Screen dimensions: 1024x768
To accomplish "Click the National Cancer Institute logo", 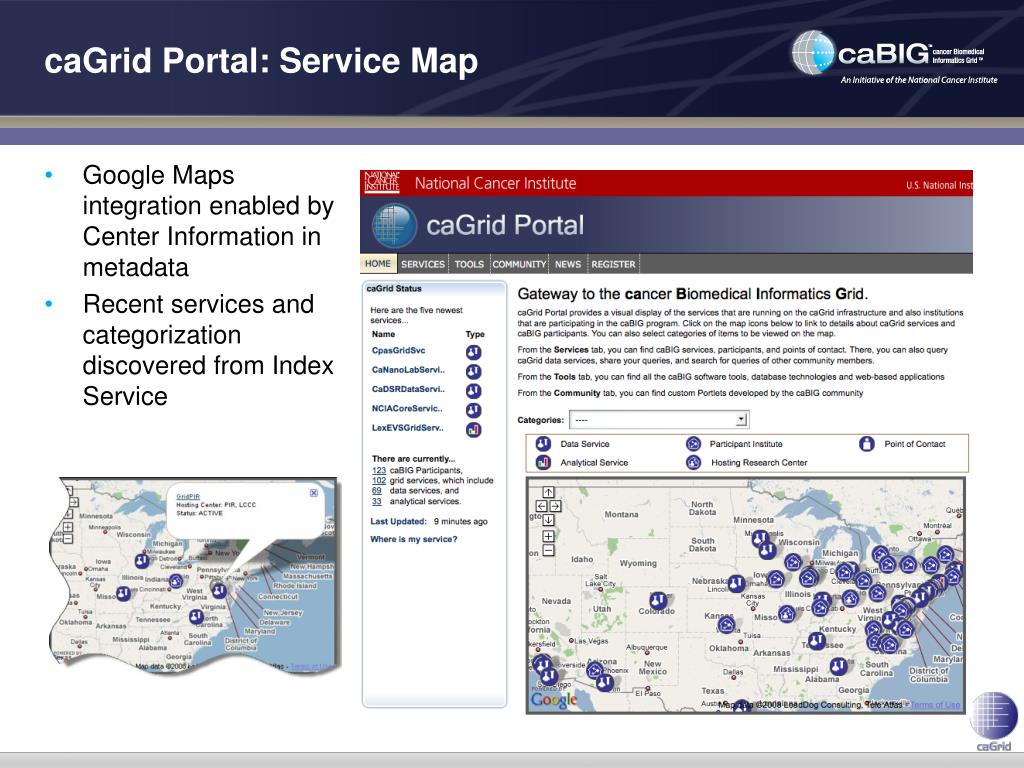I will [381, 182].
